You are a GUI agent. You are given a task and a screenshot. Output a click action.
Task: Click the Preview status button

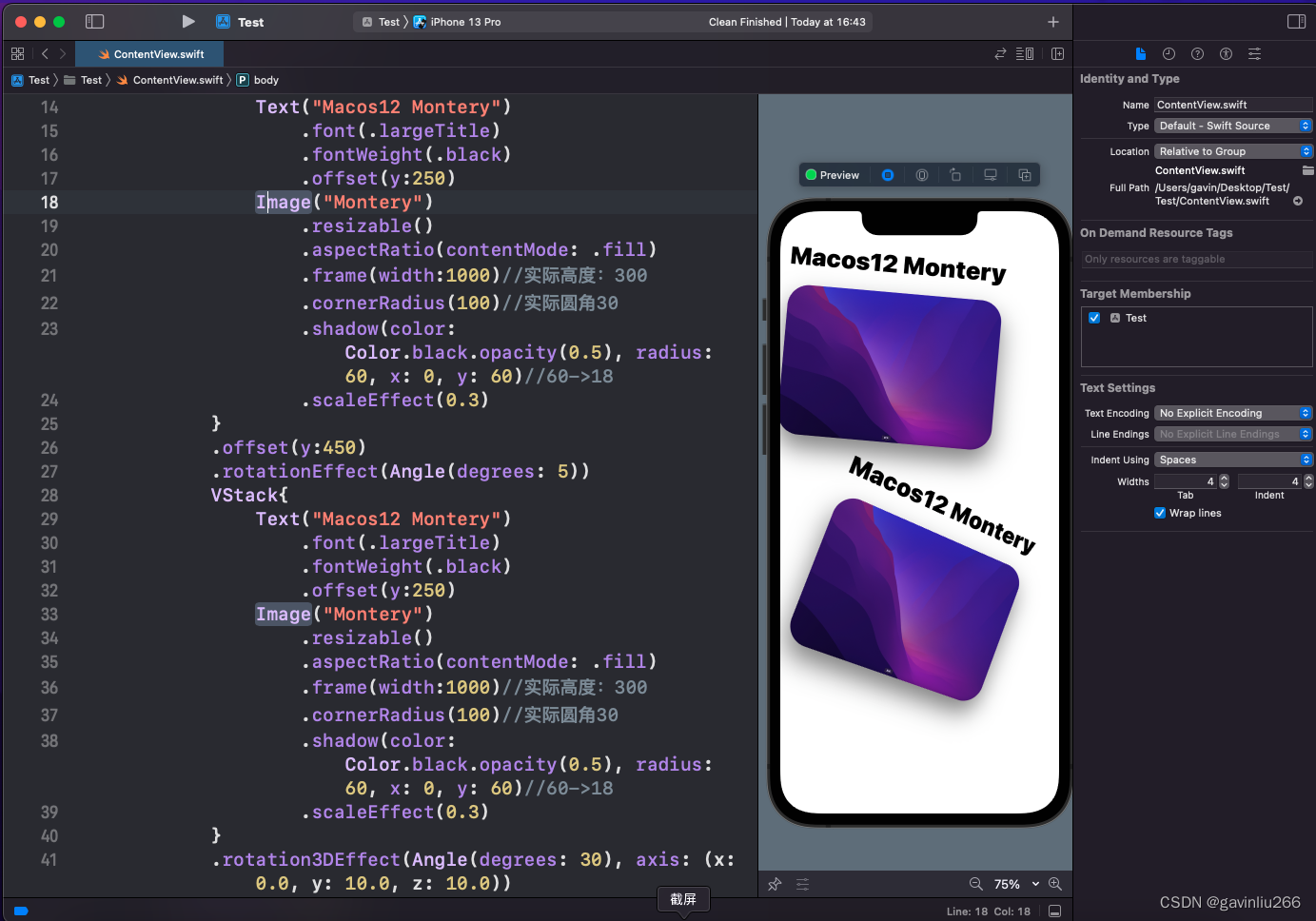[833, 175]
